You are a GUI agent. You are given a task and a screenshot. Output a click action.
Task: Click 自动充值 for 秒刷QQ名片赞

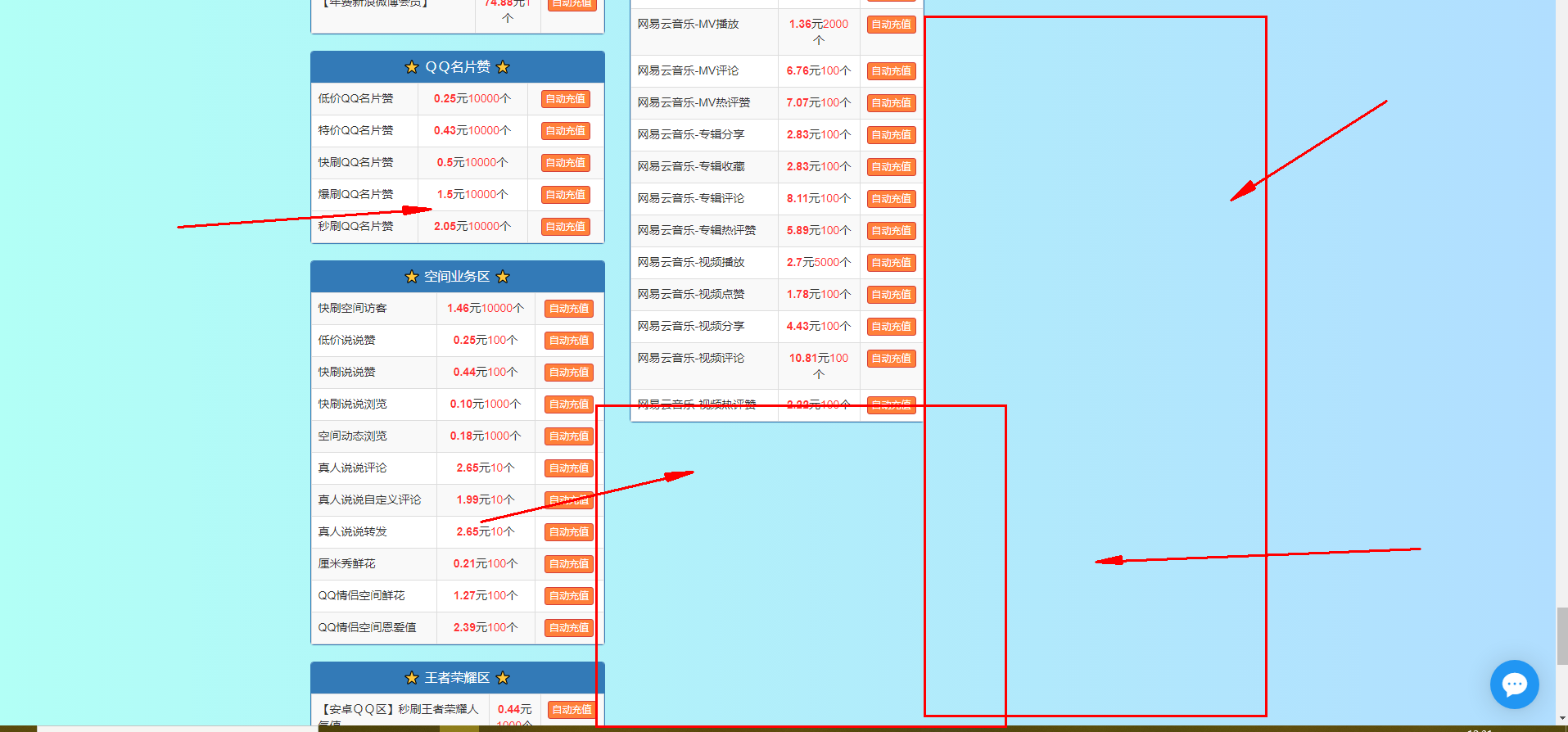pos(566,227)
